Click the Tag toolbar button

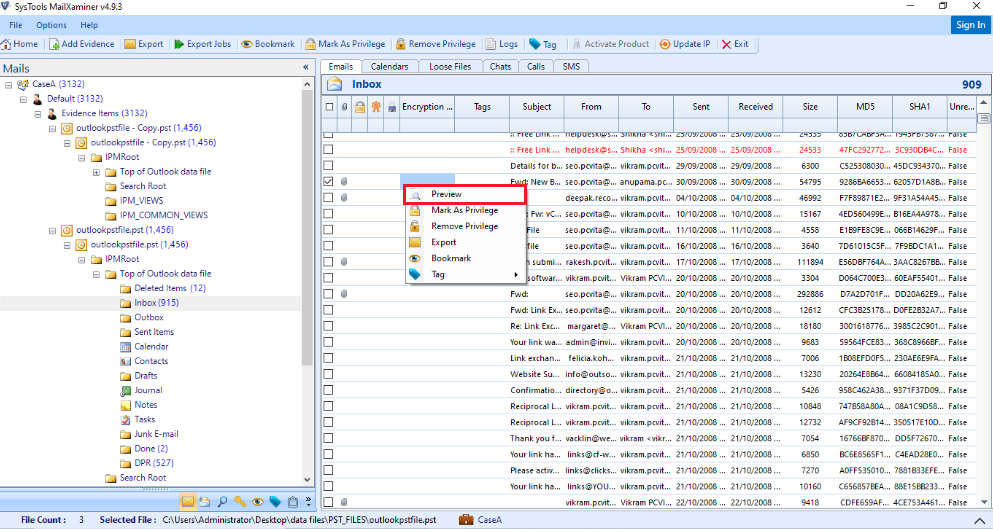point(543,44)
